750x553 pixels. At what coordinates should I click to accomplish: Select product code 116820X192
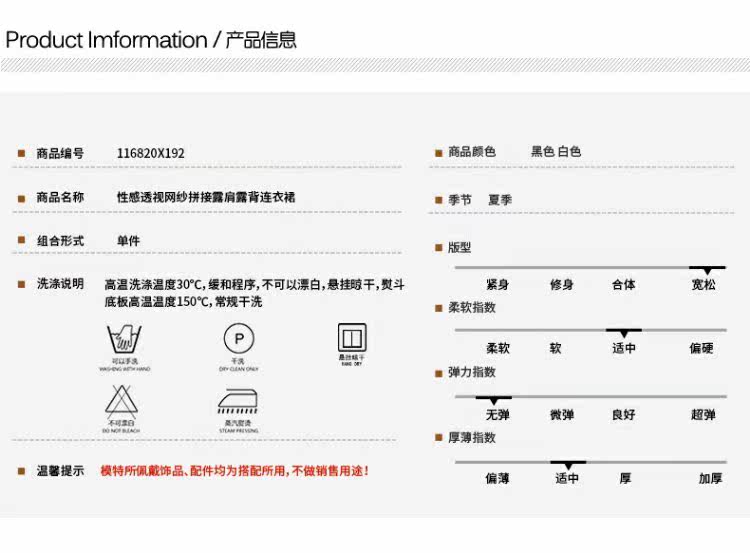pos(151,153)
